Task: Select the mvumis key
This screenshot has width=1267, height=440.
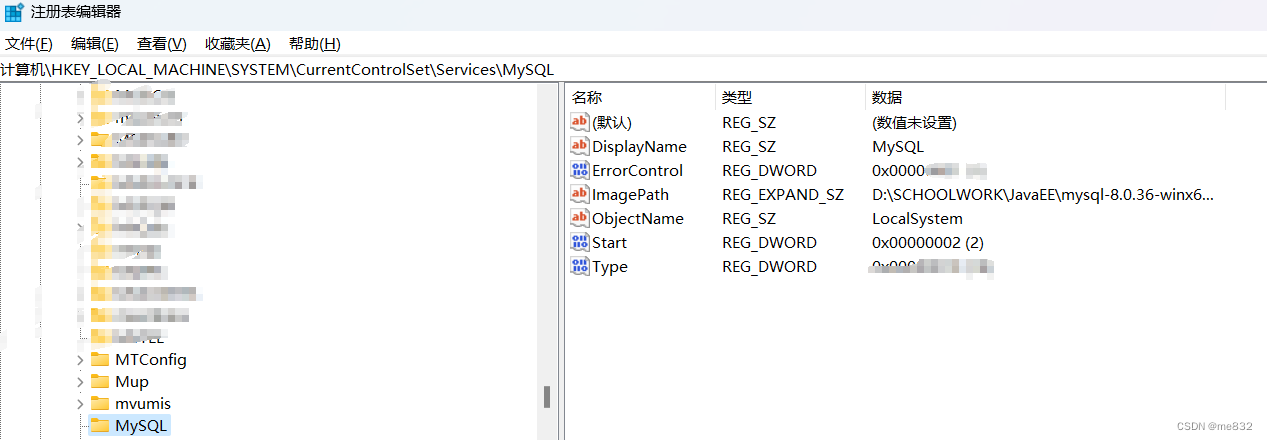Action: pos(143,404)
